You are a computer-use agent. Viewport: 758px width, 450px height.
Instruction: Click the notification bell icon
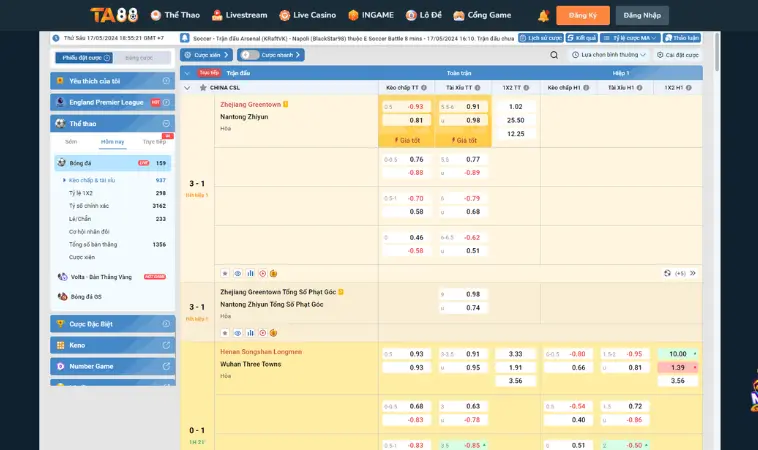click(x=543, y=16)
